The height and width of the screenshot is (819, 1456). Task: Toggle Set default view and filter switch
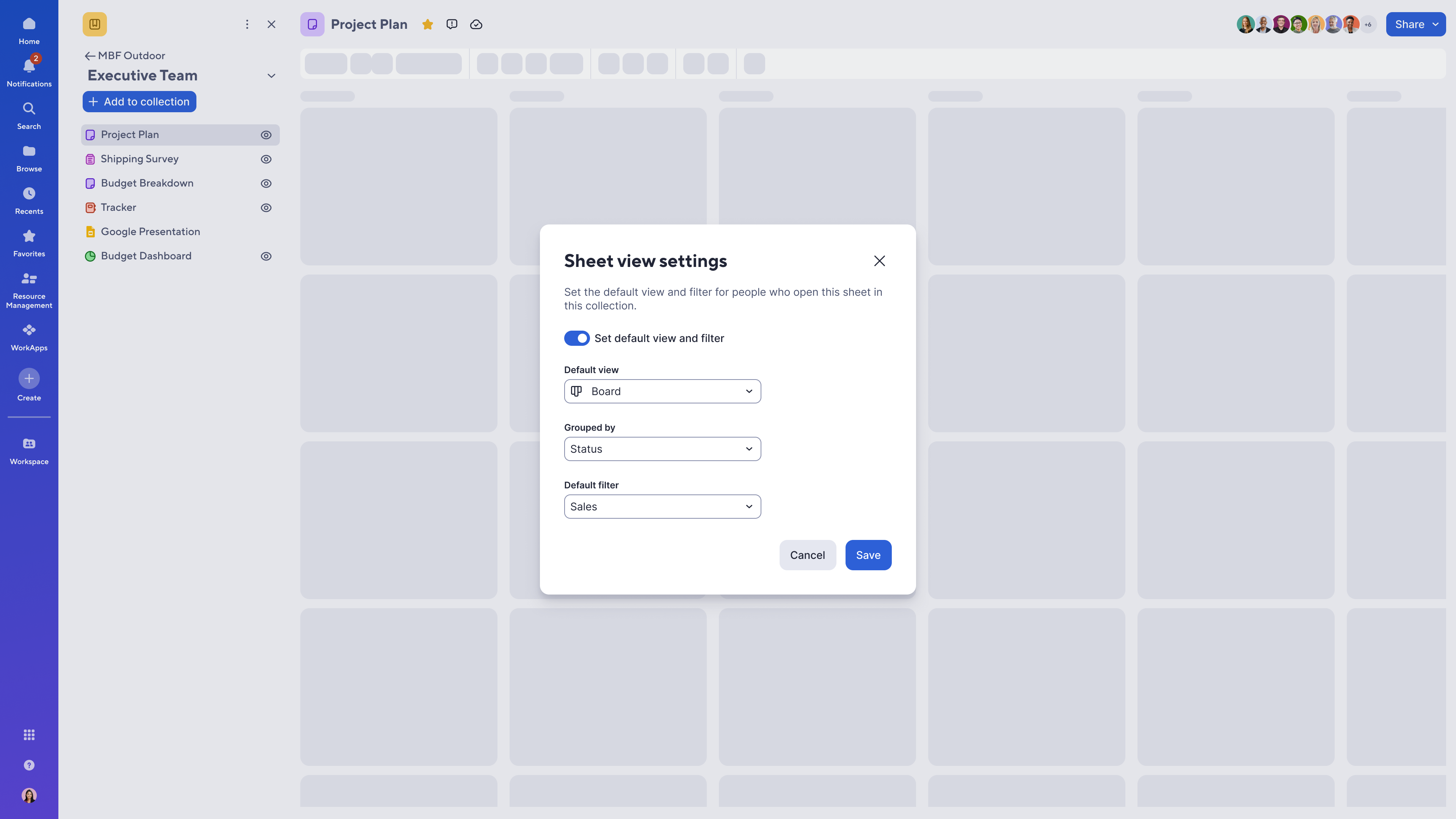[x=576, y=338]
